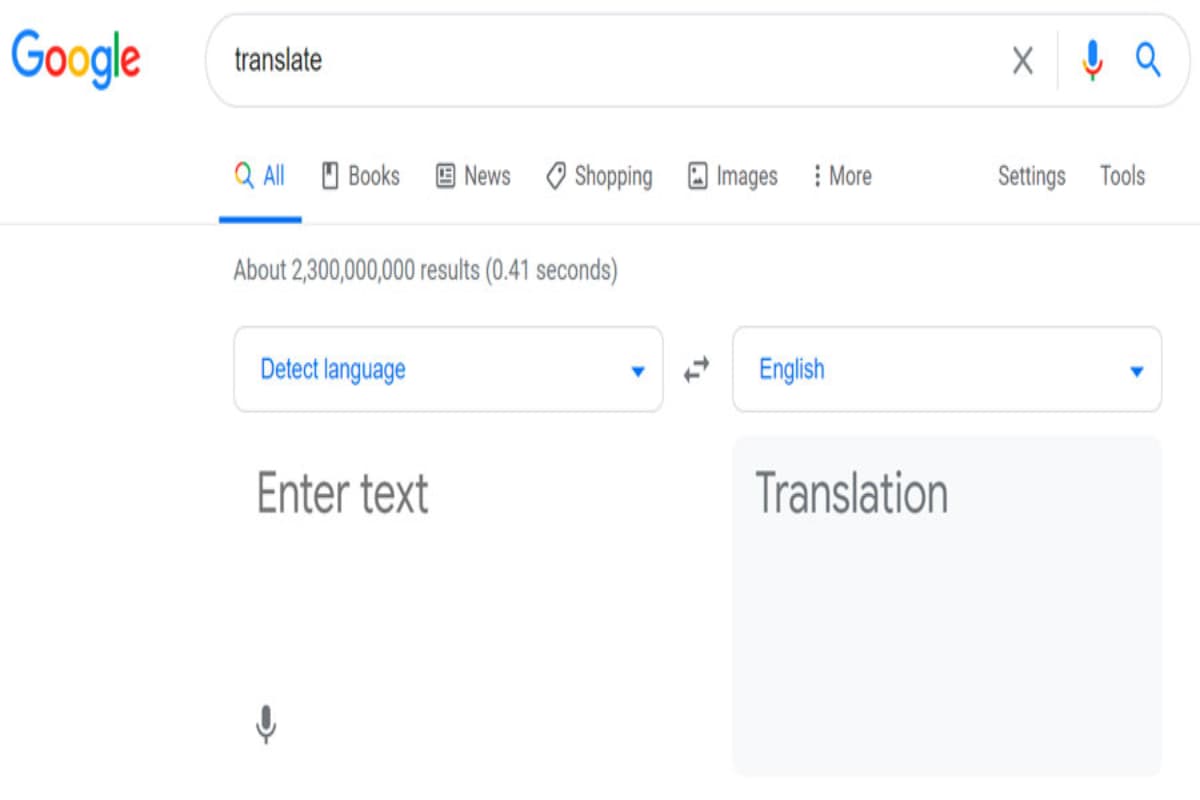Open search Tools
This screenshot has width=1200, height=800.
tap(1122, 176)
